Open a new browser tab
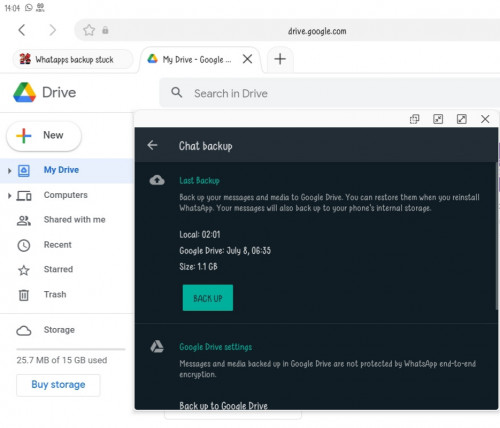Image resolution: width=500 pixels, height=428 pixels. coord(280,59)
